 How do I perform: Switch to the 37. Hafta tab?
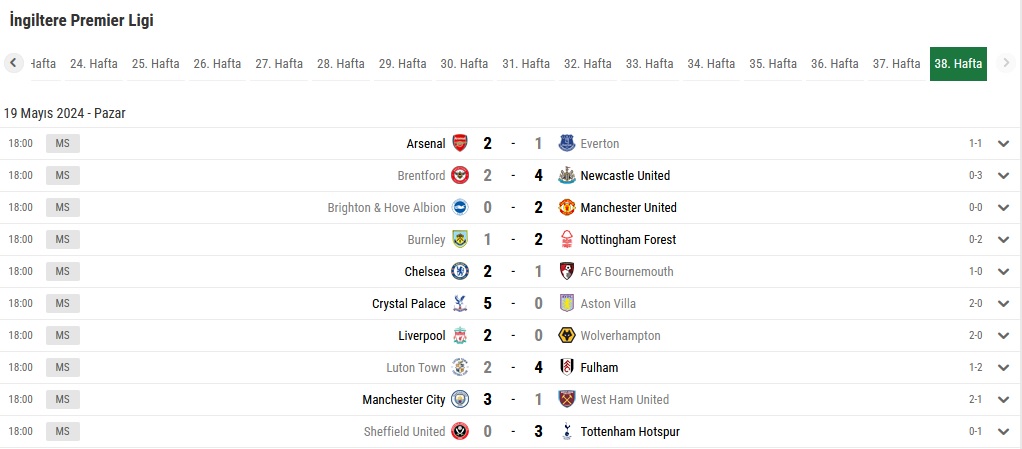point(896,64)
